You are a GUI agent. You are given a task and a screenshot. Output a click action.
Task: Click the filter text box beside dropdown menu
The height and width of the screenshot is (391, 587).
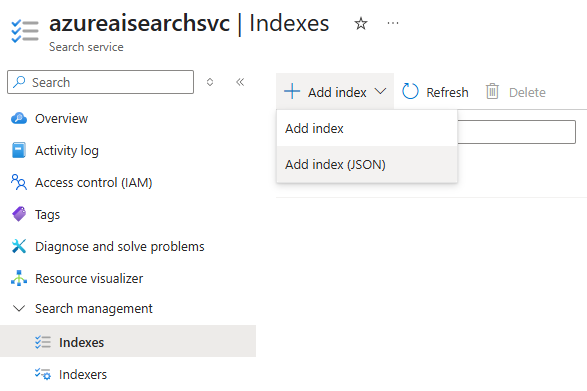click(x=517, y=132)
